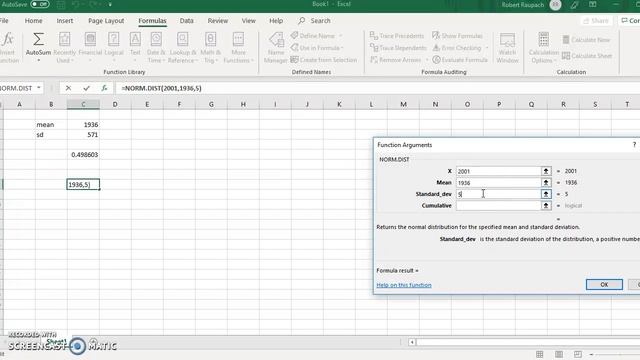Open the Review tab

(218, 20)
